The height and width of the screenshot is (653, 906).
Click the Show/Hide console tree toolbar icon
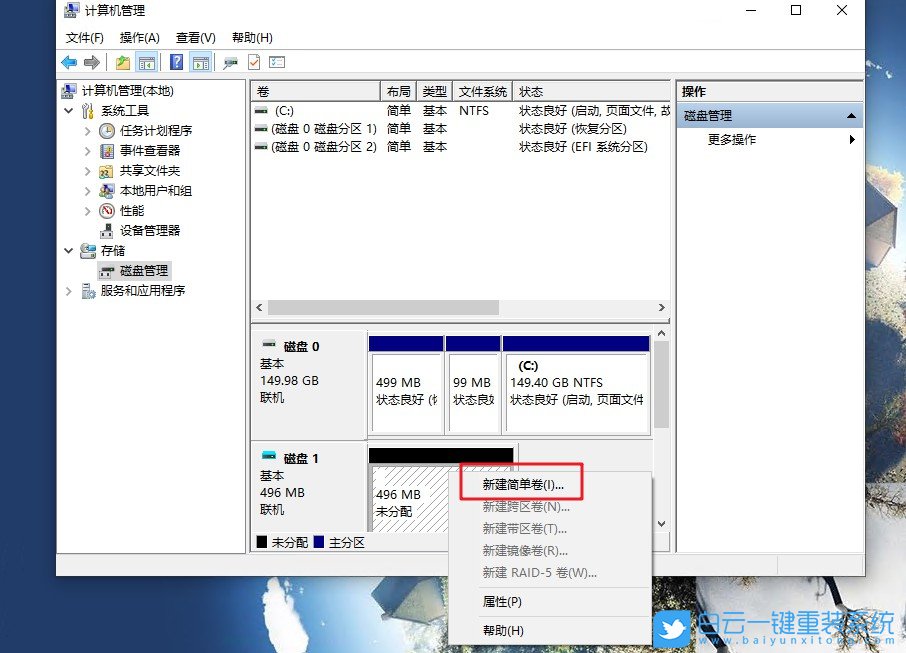click(x=145, y=61)
